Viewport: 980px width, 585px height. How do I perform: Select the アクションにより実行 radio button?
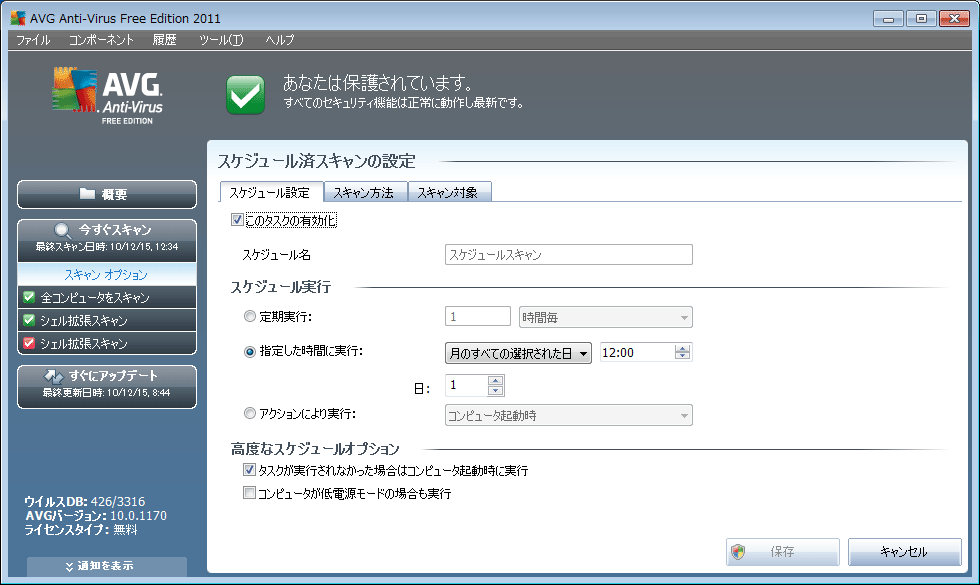[x=250, y=413]
